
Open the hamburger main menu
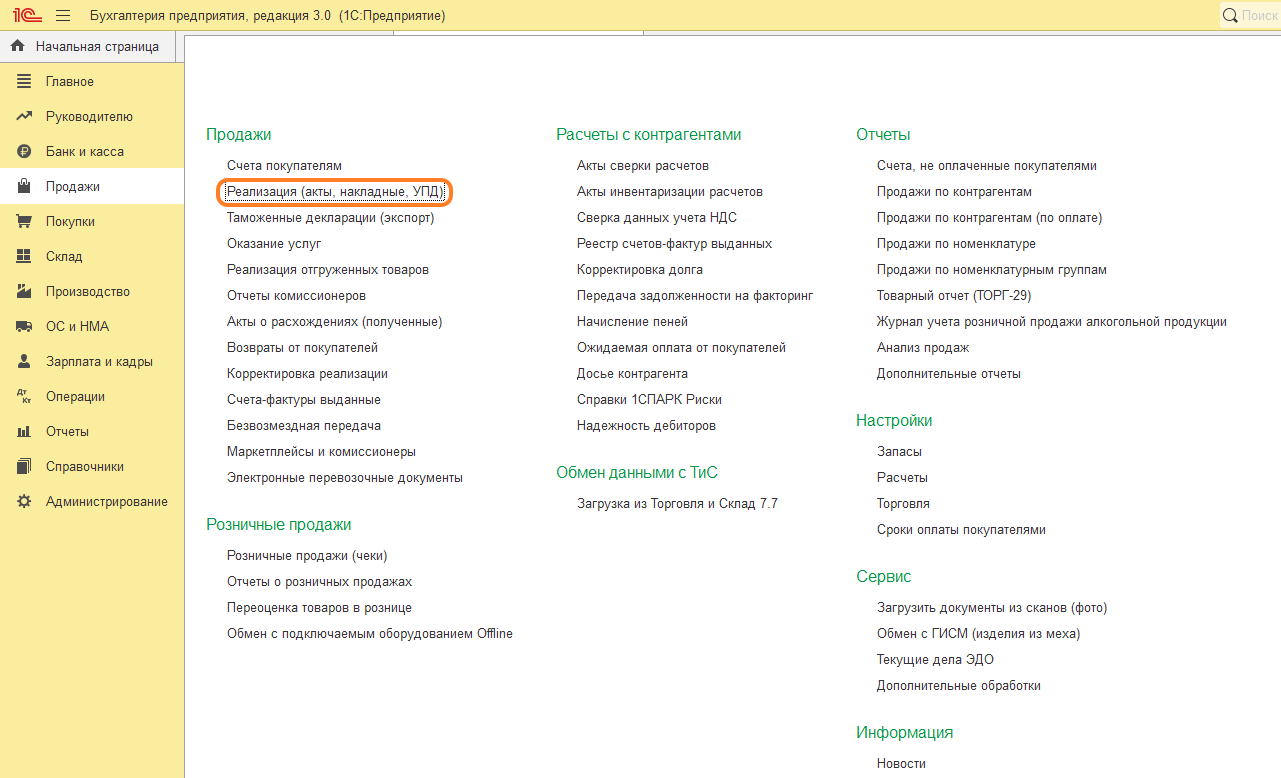coord(63,16)
